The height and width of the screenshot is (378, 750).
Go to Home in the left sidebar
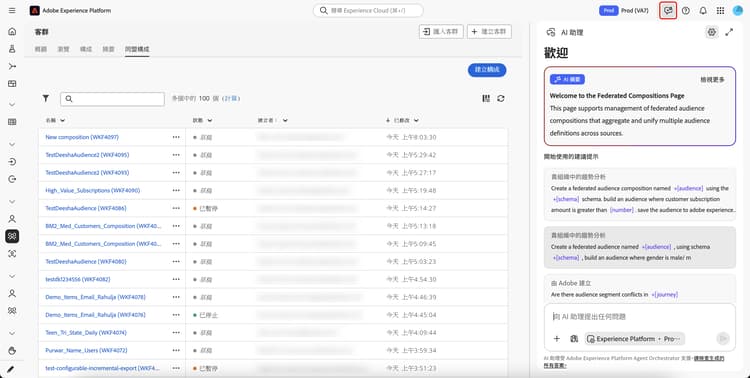tap(12, 32)
